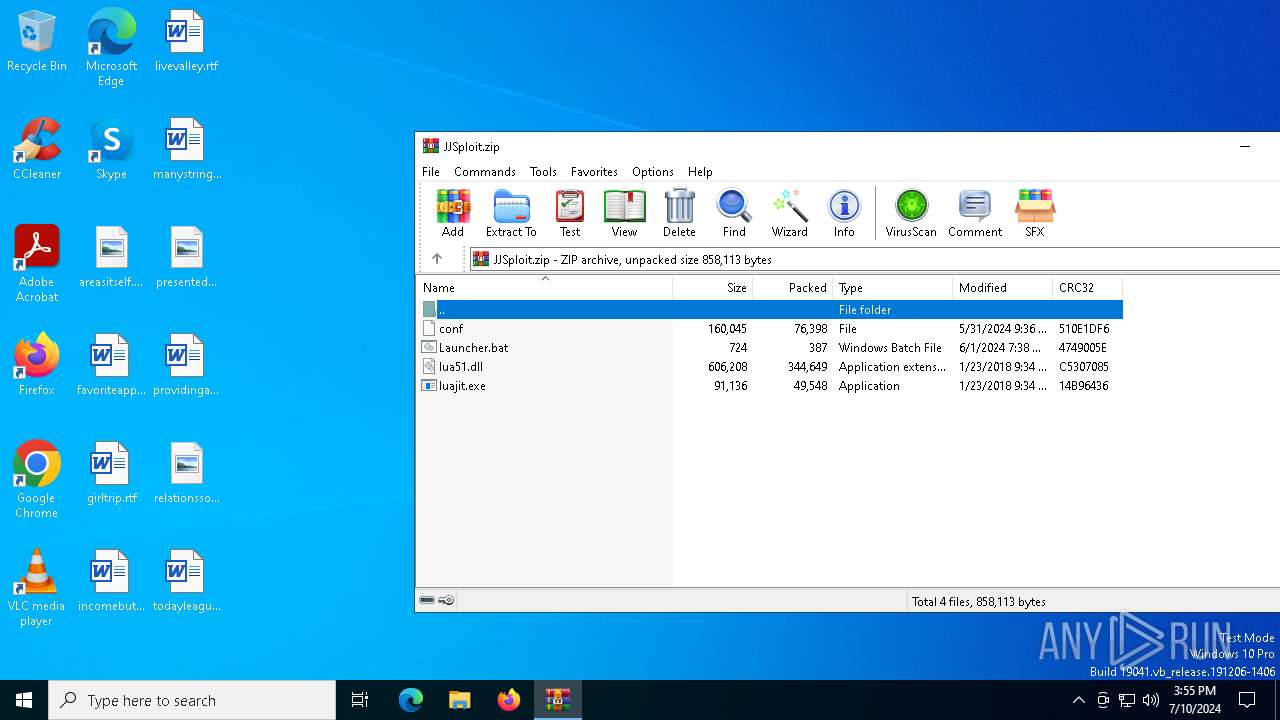Click WinRAR taskbar button
The image size is (1280, 720).
point(557,700)
